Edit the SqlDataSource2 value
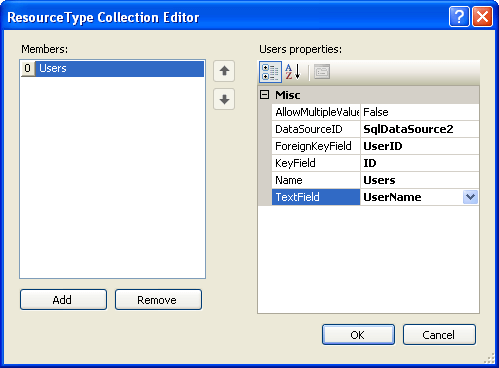 pos(420,129)
